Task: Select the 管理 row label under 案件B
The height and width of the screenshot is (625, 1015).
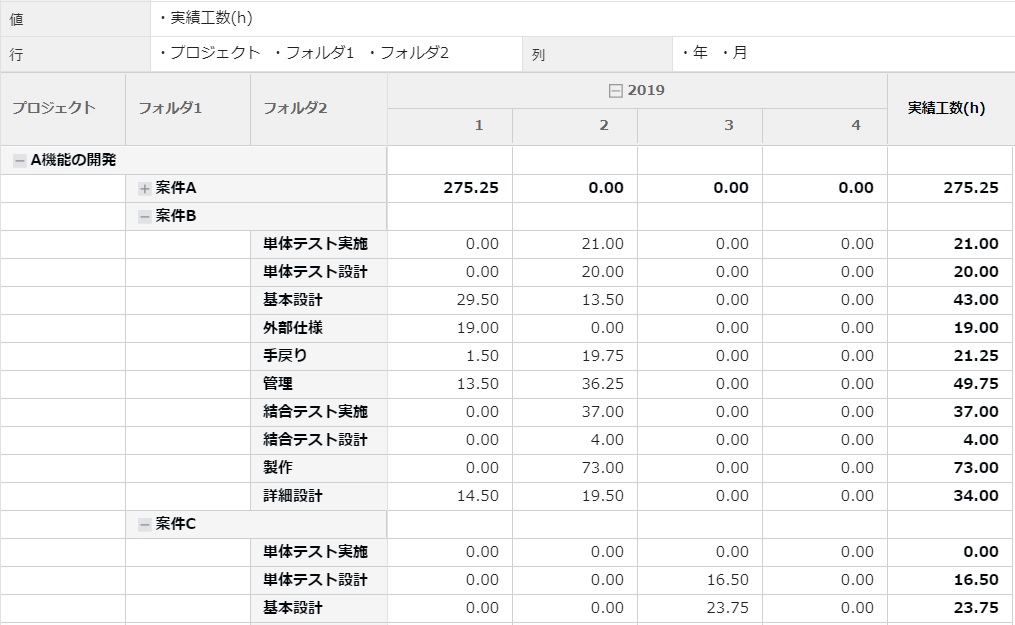Action: pos(278,384)
